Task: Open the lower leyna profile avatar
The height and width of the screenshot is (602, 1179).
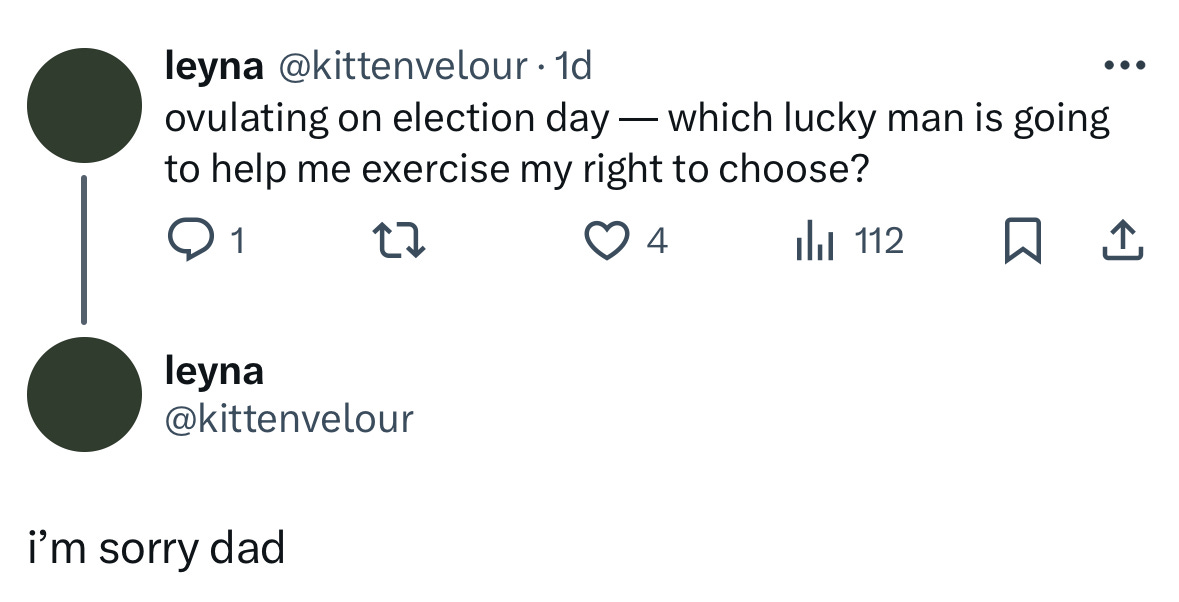Action: click(84, 394)
